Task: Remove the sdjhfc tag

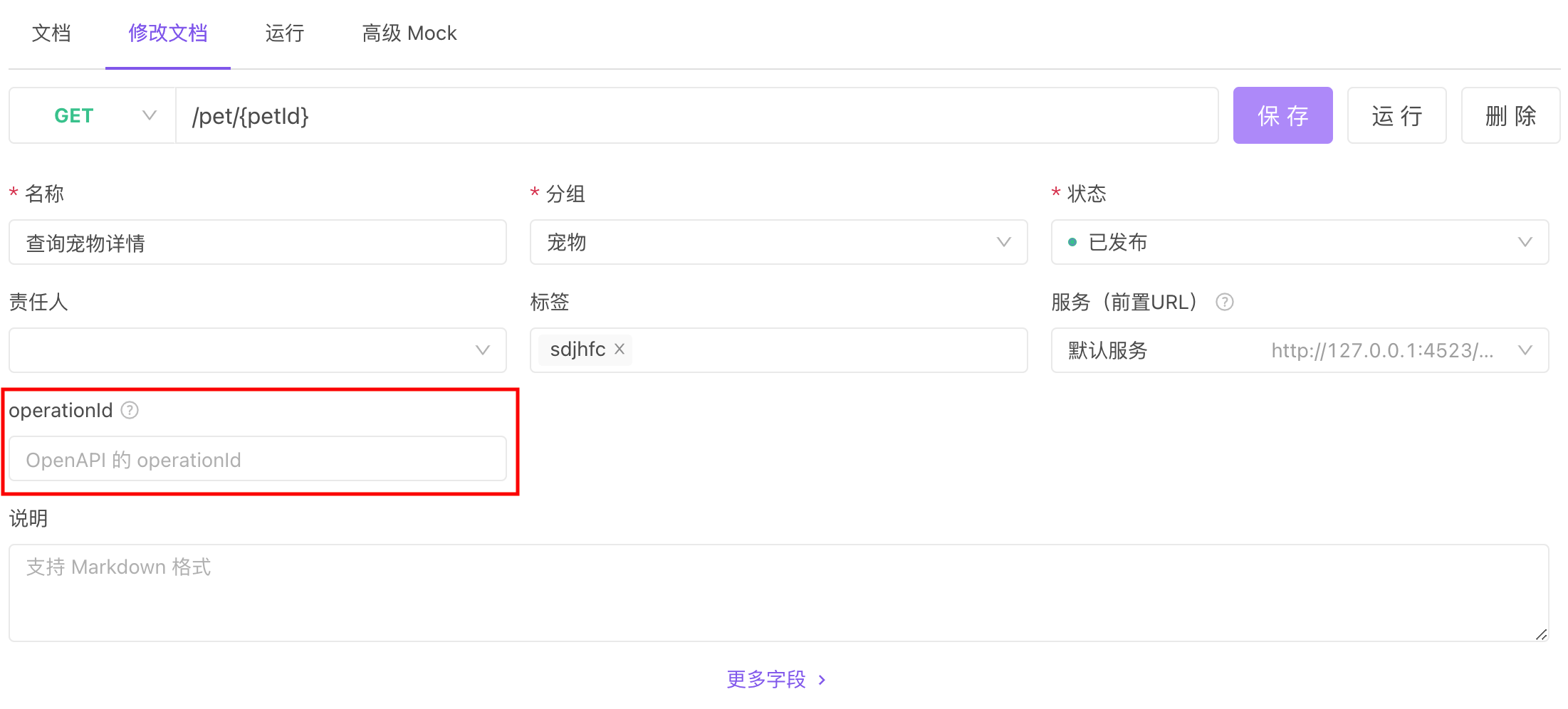Action: 620,349
